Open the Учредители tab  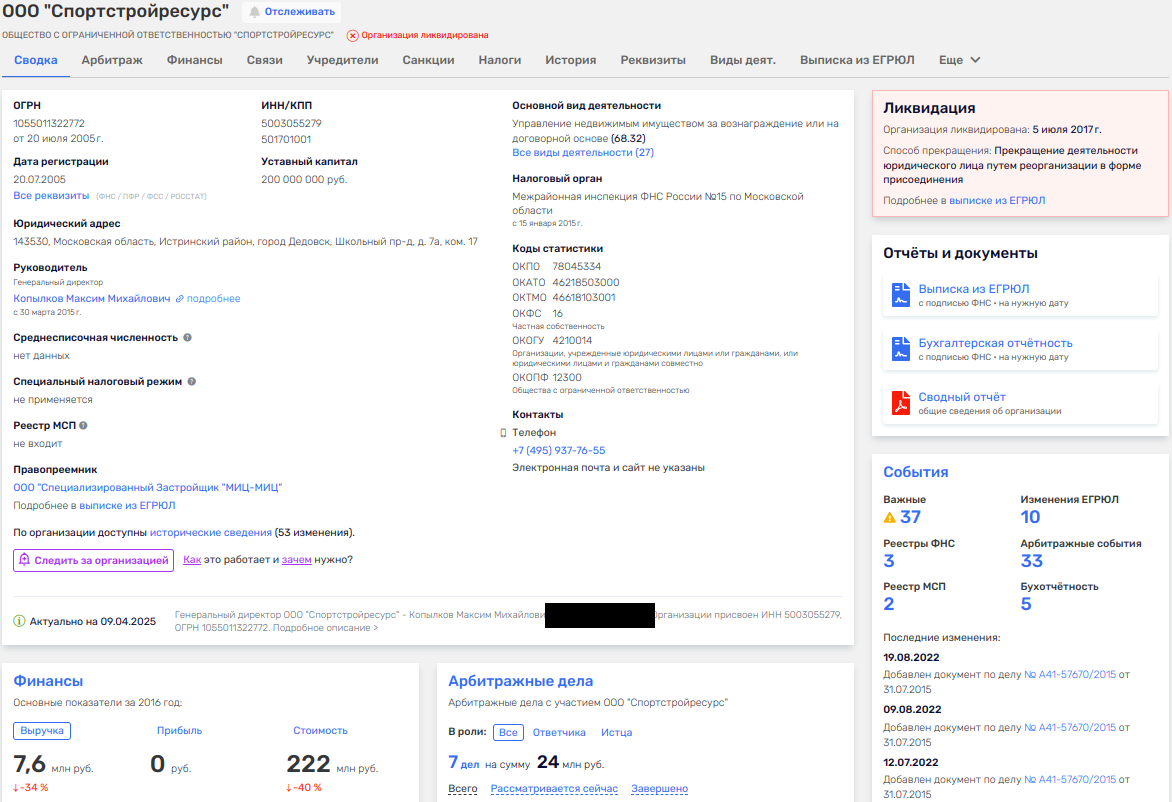[342, 60]
